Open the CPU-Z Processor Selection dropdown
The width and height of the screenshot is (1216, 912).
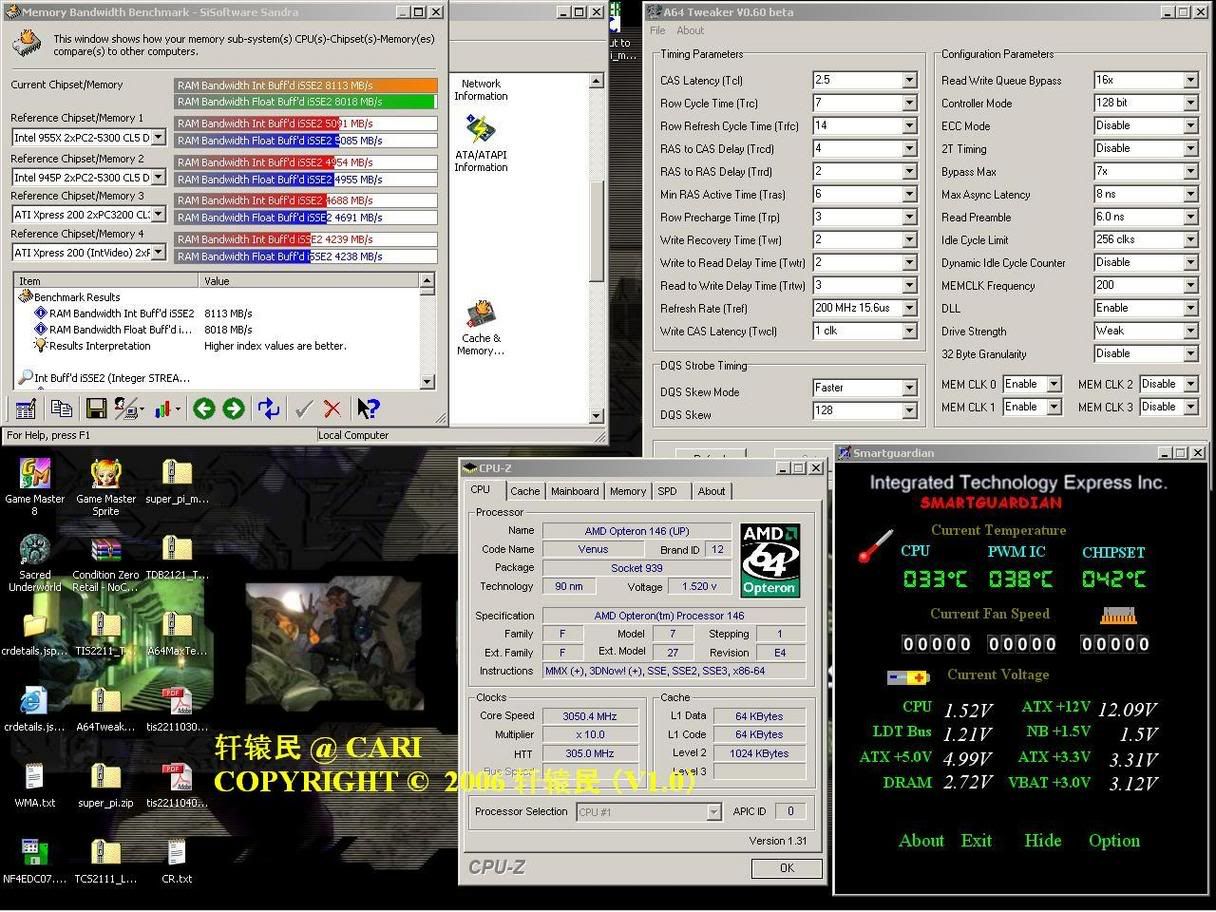point(714,812)
